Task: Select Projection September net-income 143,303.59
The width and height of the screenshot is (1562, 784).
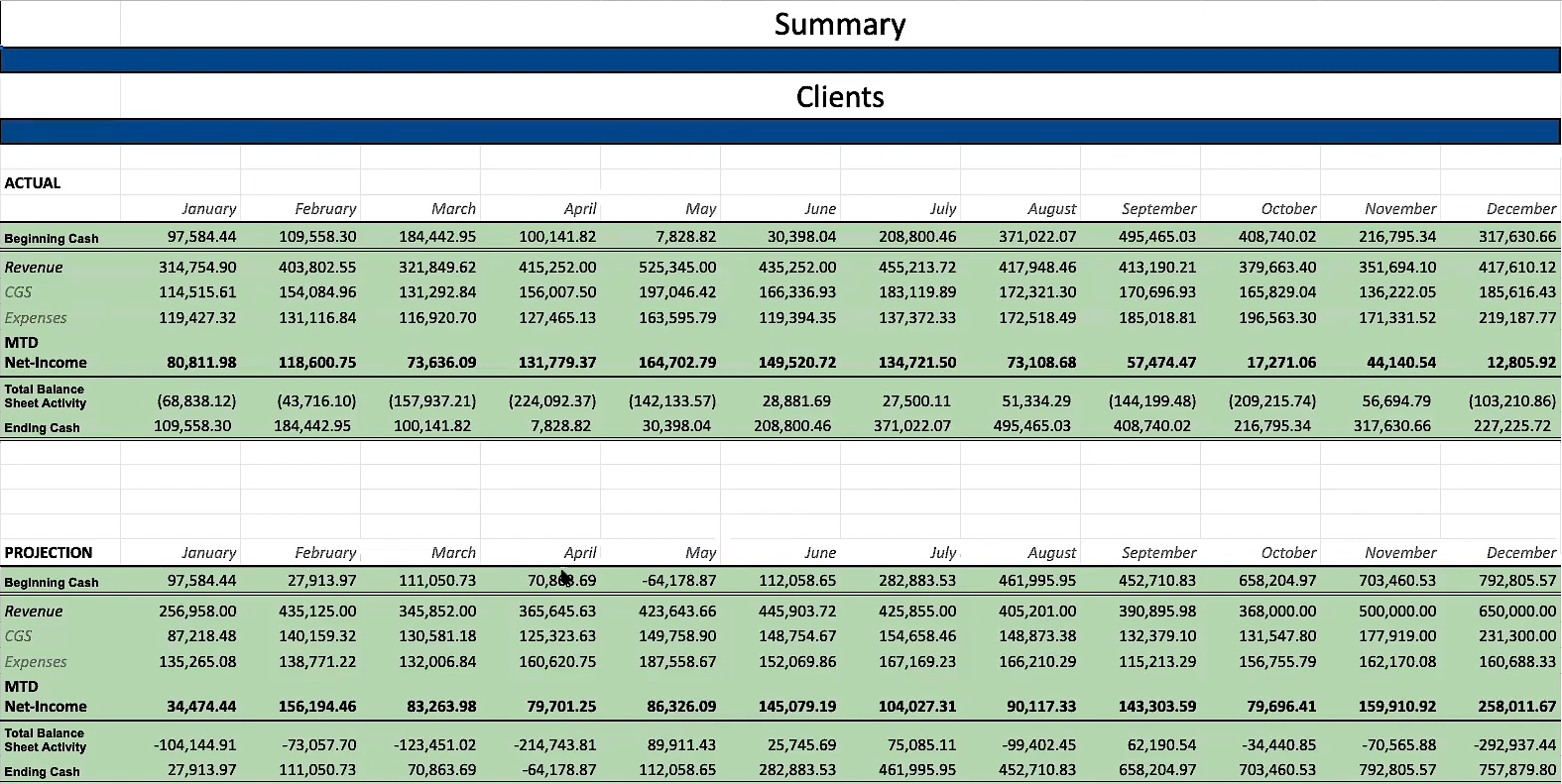Action: (1157, 707)
